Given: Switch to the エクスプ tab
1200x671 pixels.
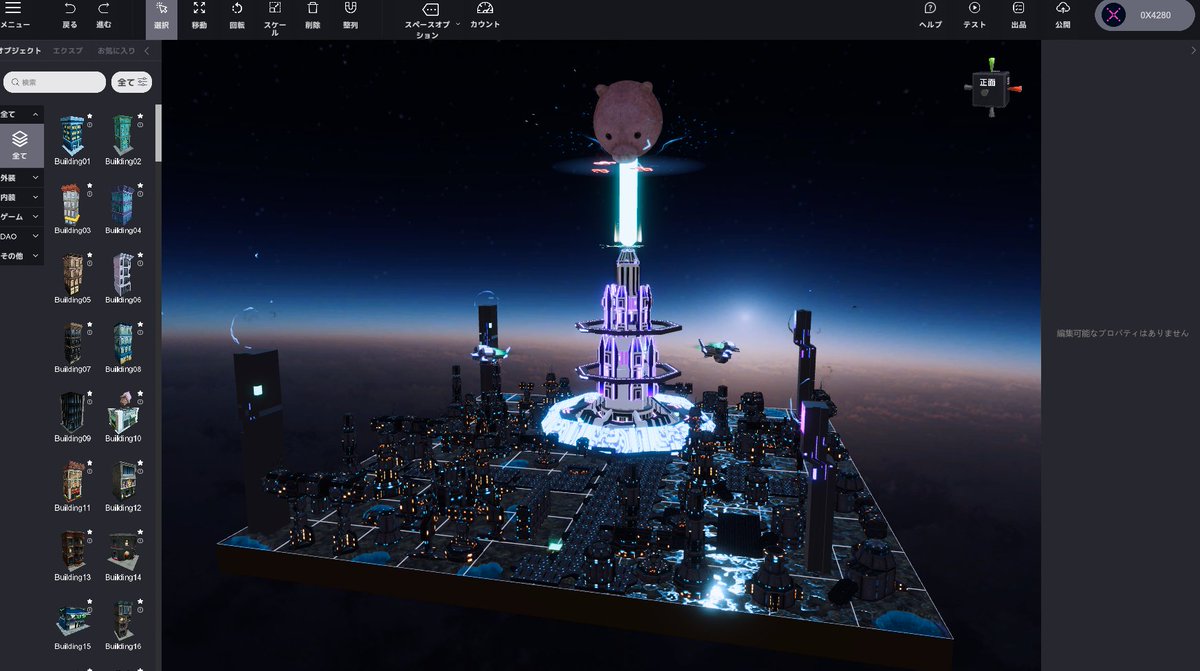Looking at the screenshot, I should click(68, 50).
